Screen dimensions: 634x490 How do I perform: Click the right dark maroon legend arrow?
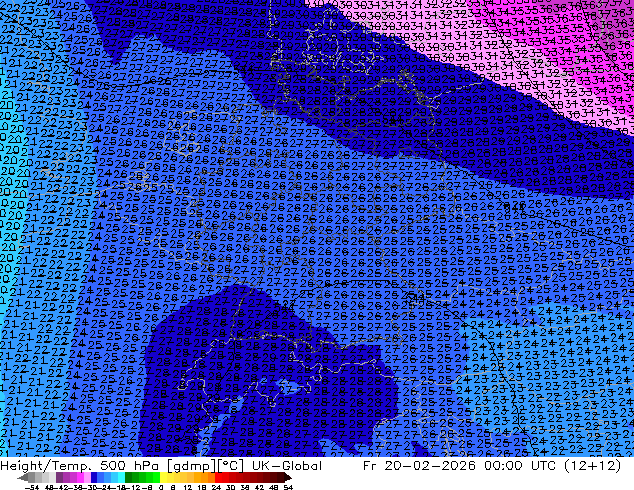coord(288,477)
